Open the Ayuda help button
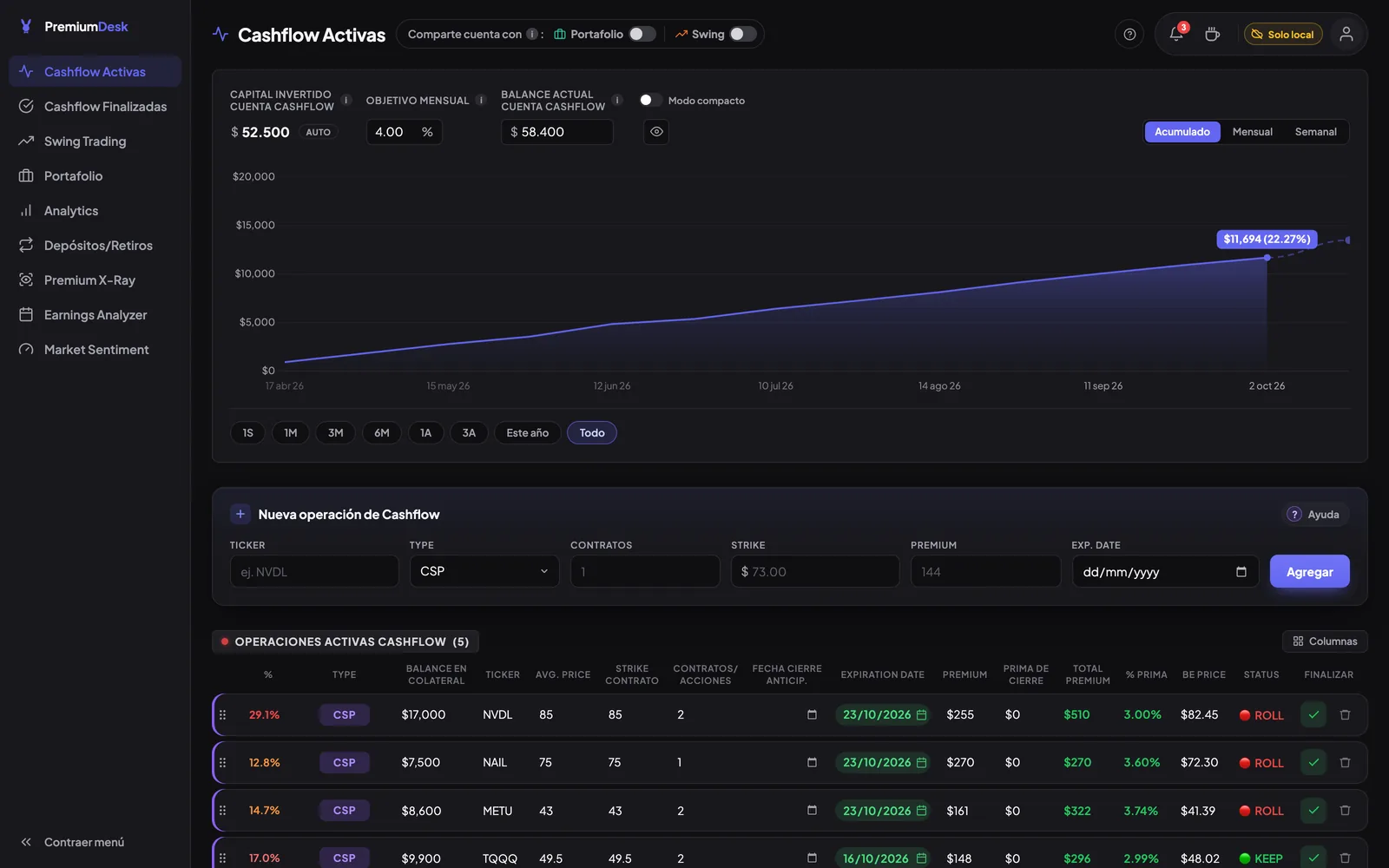 (1313, 514)
